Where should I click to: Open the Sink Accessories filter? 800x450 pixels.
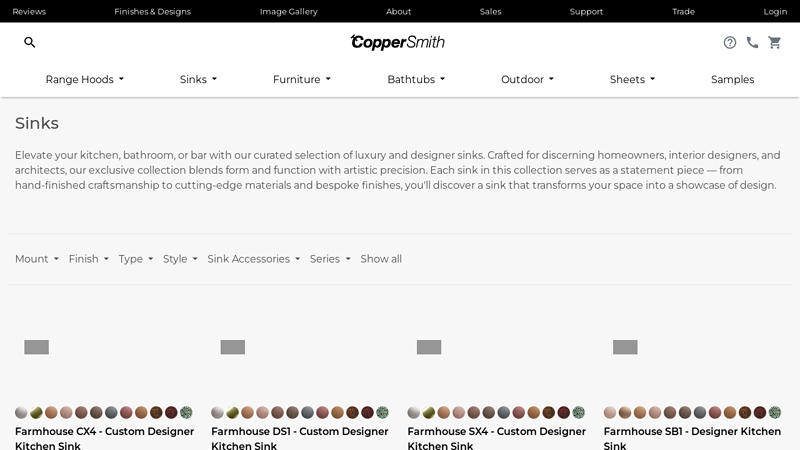[x=254, y=259]
